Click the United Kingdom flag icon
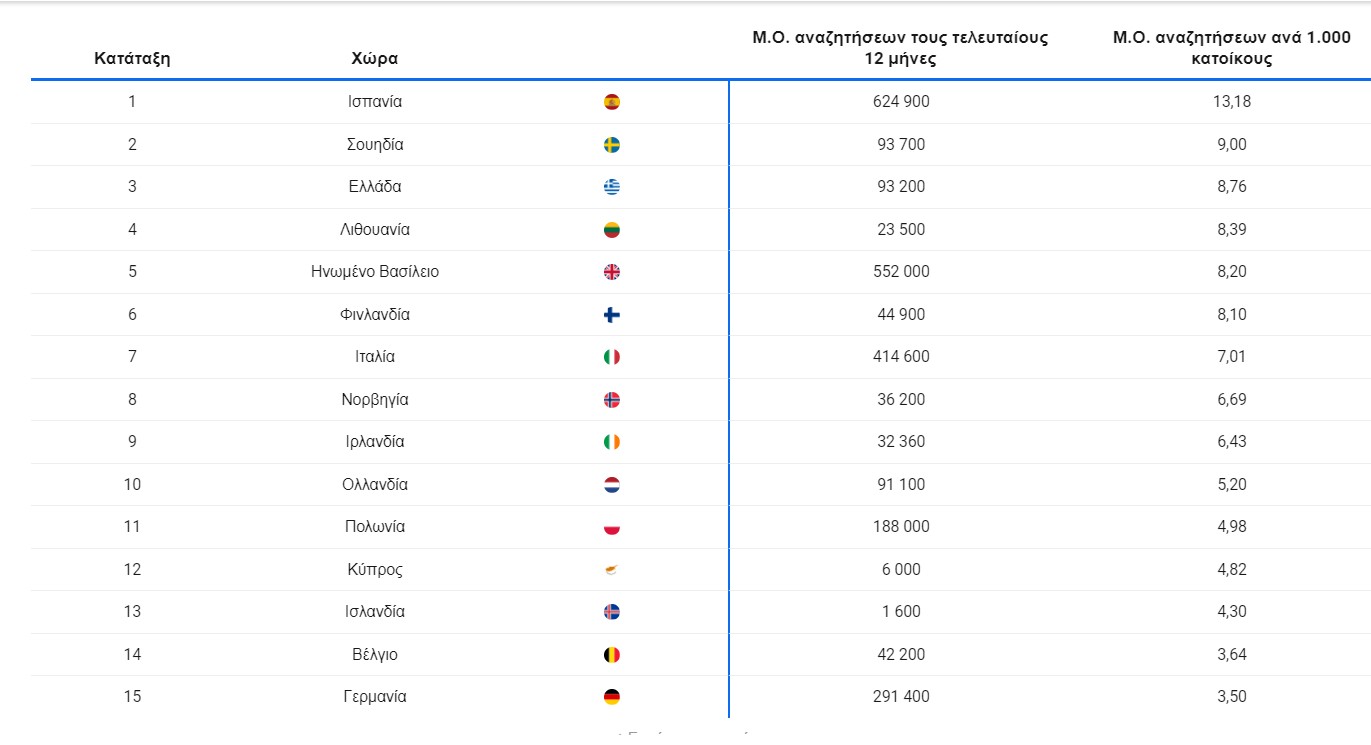 [612, 272]
